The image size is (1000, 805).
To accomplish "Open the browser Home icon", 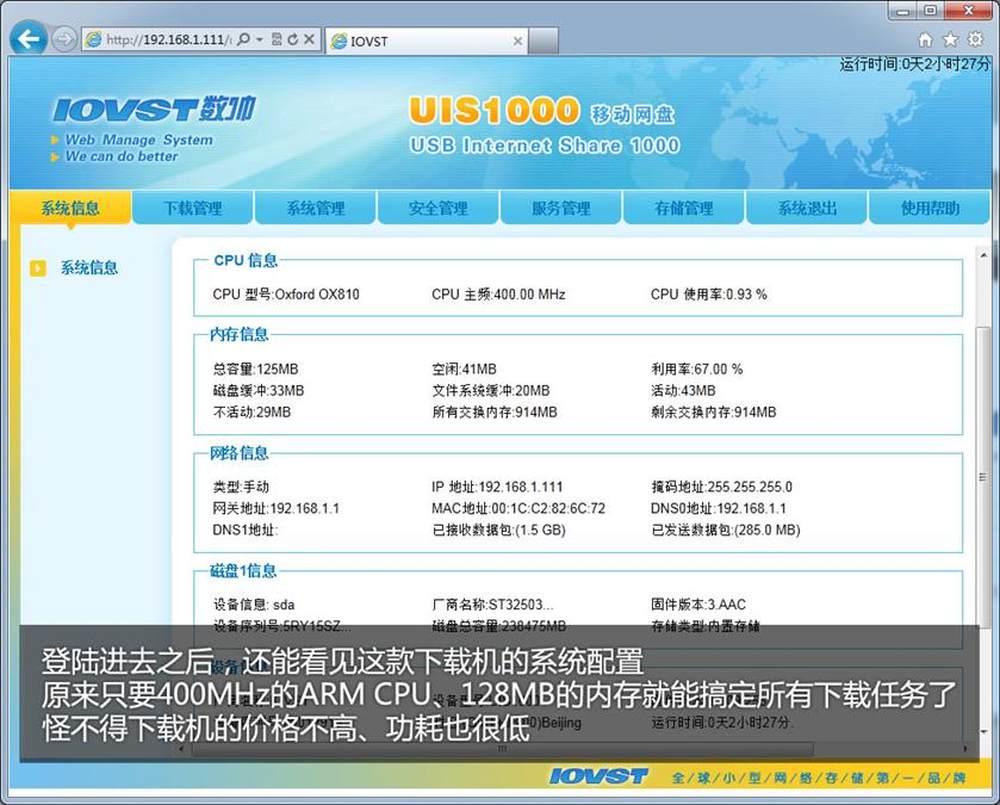I will [925, 40].
